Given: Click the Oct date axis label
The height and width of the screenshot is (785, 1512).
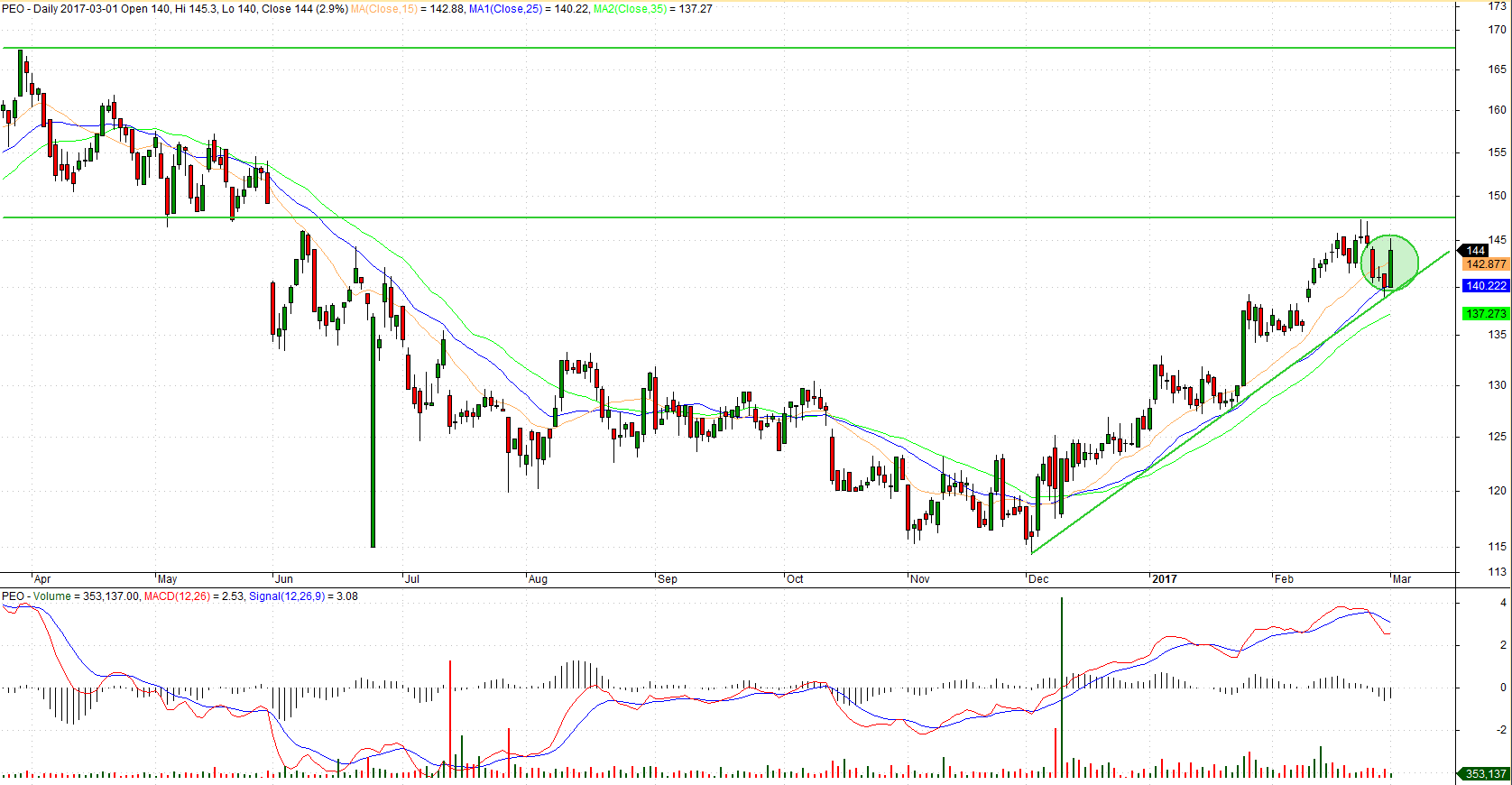Looking at the screenshot, I should (x=795, y=579).
